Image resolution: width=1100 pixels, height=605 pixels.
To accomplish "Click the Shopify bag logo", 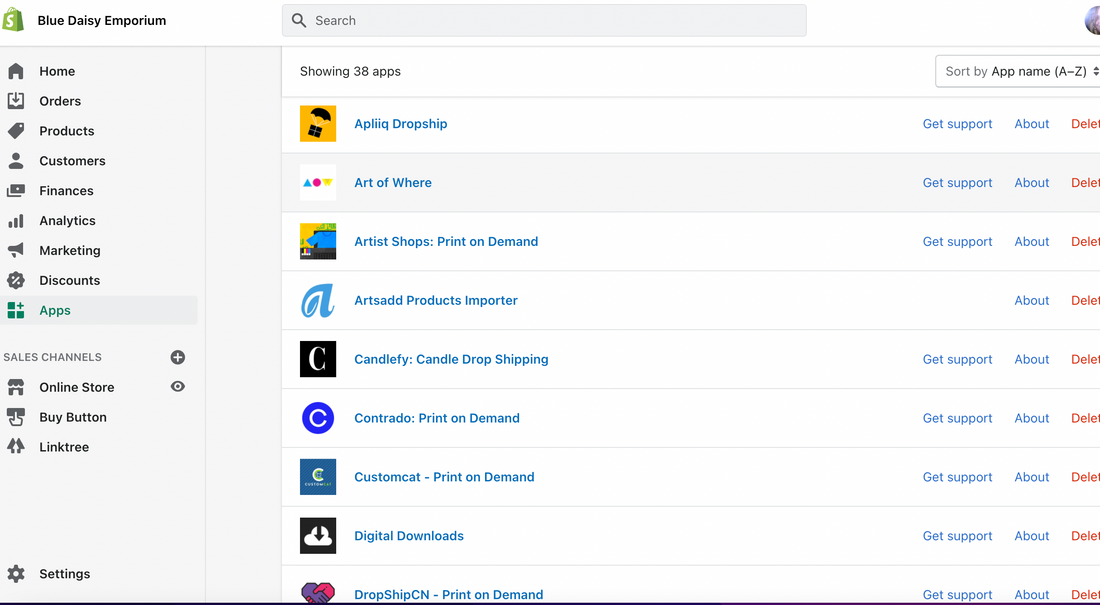I will [x=13, y=20].
